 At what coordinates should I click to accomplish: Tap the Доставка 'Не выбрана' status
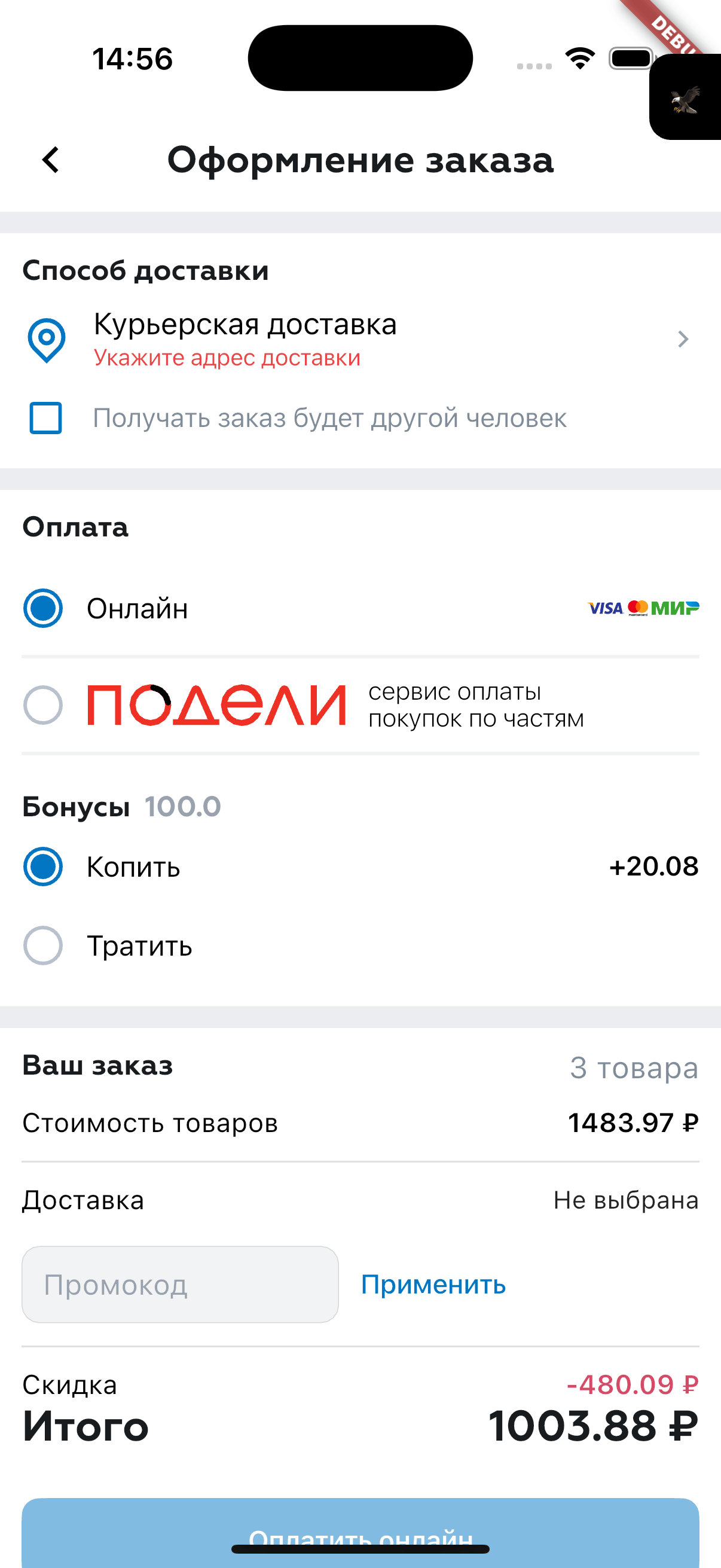click(x=625, y=1200)
